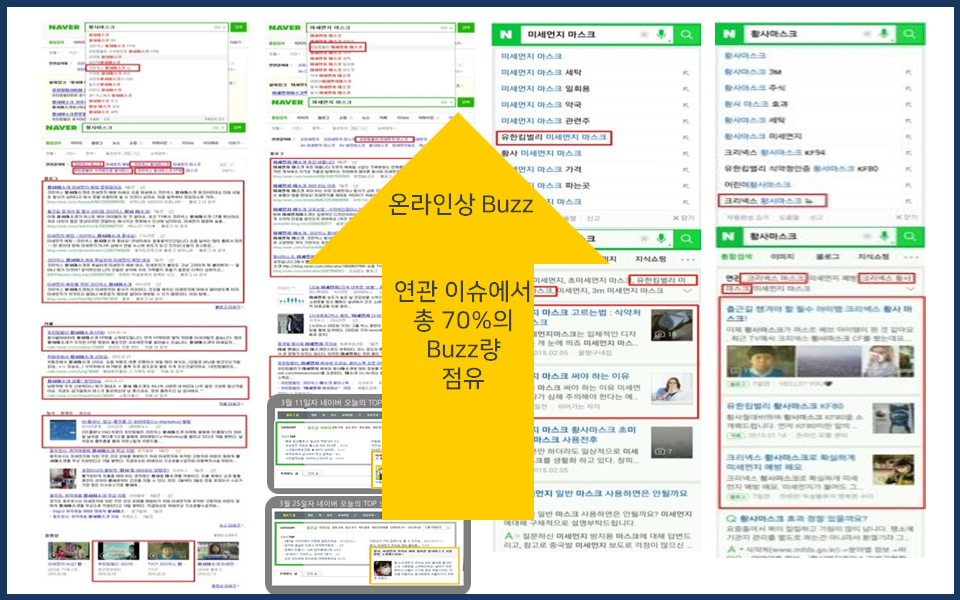Choose suggestion 유한킴벌리 식약청인증 황사마스크 KF80
Viewport: 960px width, 600px height.
point(801,168)
